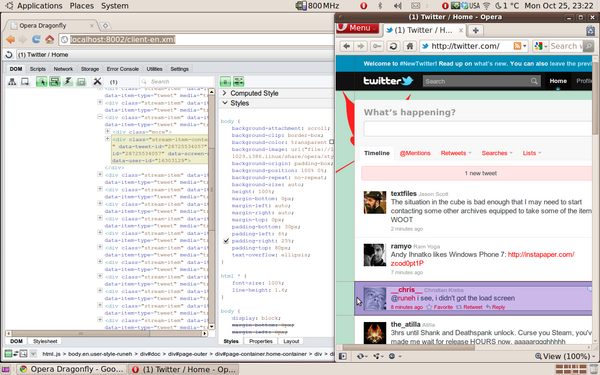Click the Opera password wand key icon
The width and height of the screenshot is (600, 375).
point(377,46)
